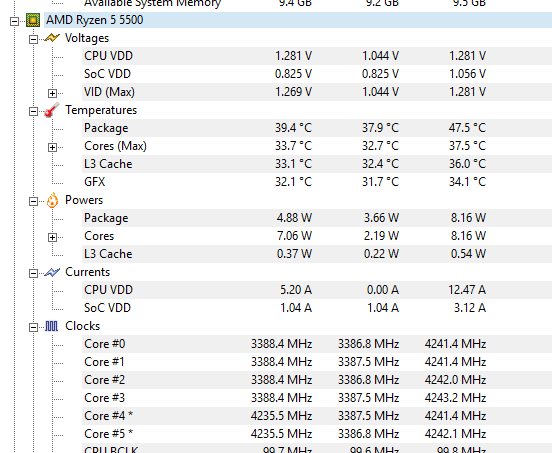Select the Package temperature row

coord(317,128)
